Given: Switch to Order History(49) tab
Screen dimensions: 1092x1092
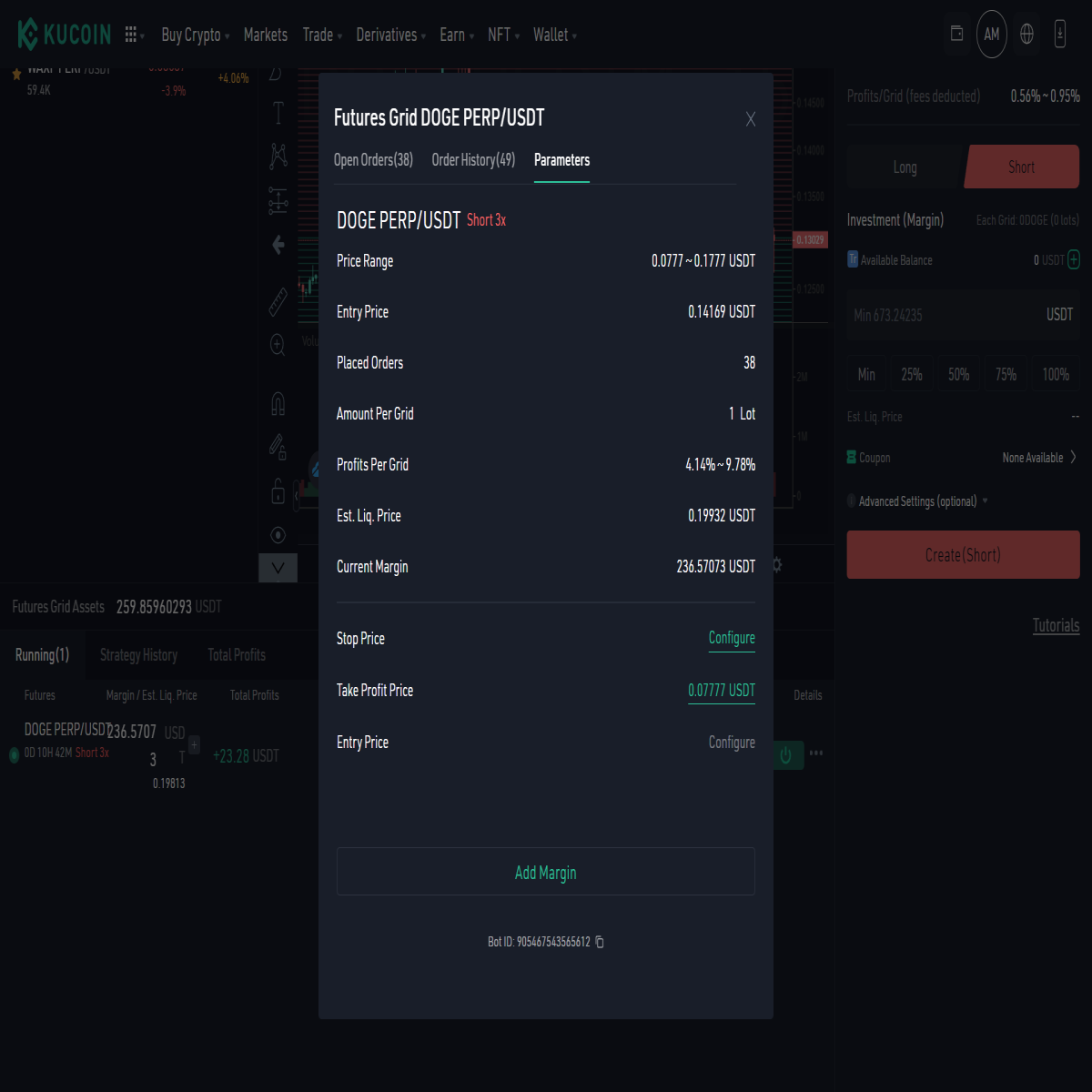Looking at the screenshot, I should pos(473,160).
